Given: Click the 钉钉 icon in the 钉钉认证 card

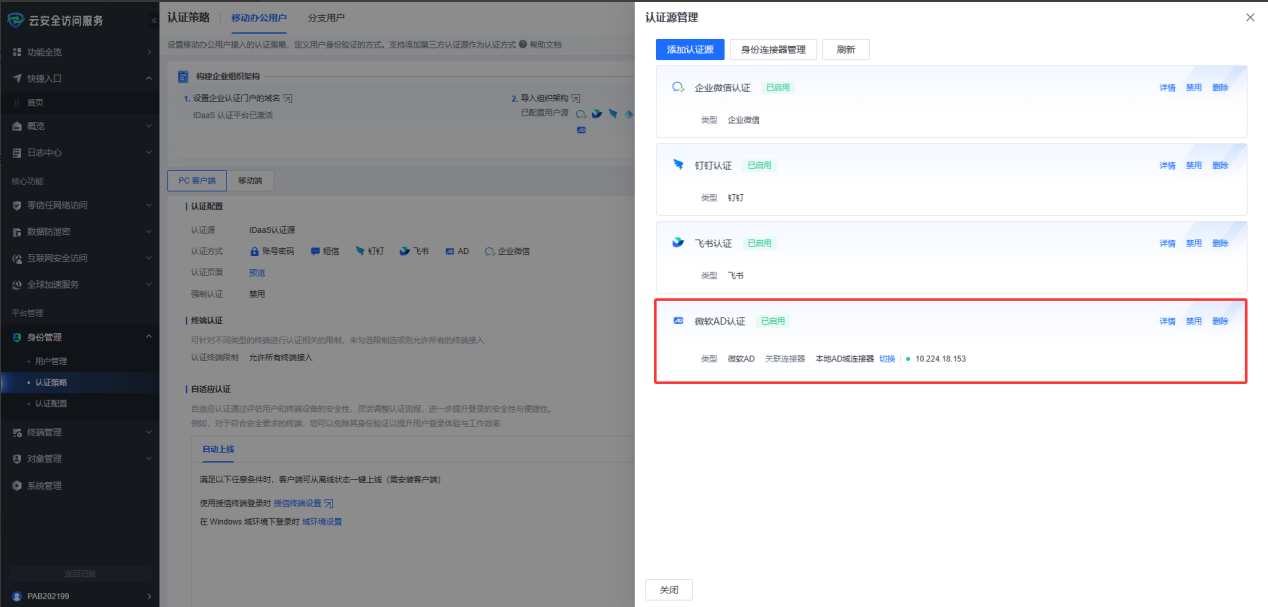Looking at the screenshot, I should [x=678, y=165].
